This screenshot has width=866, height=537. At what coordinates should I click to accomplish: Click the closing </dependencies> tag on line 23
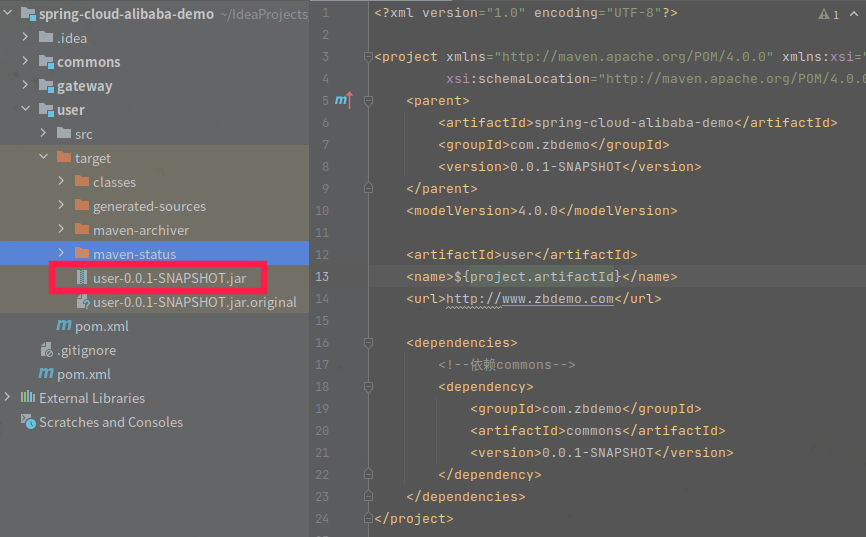466,497
